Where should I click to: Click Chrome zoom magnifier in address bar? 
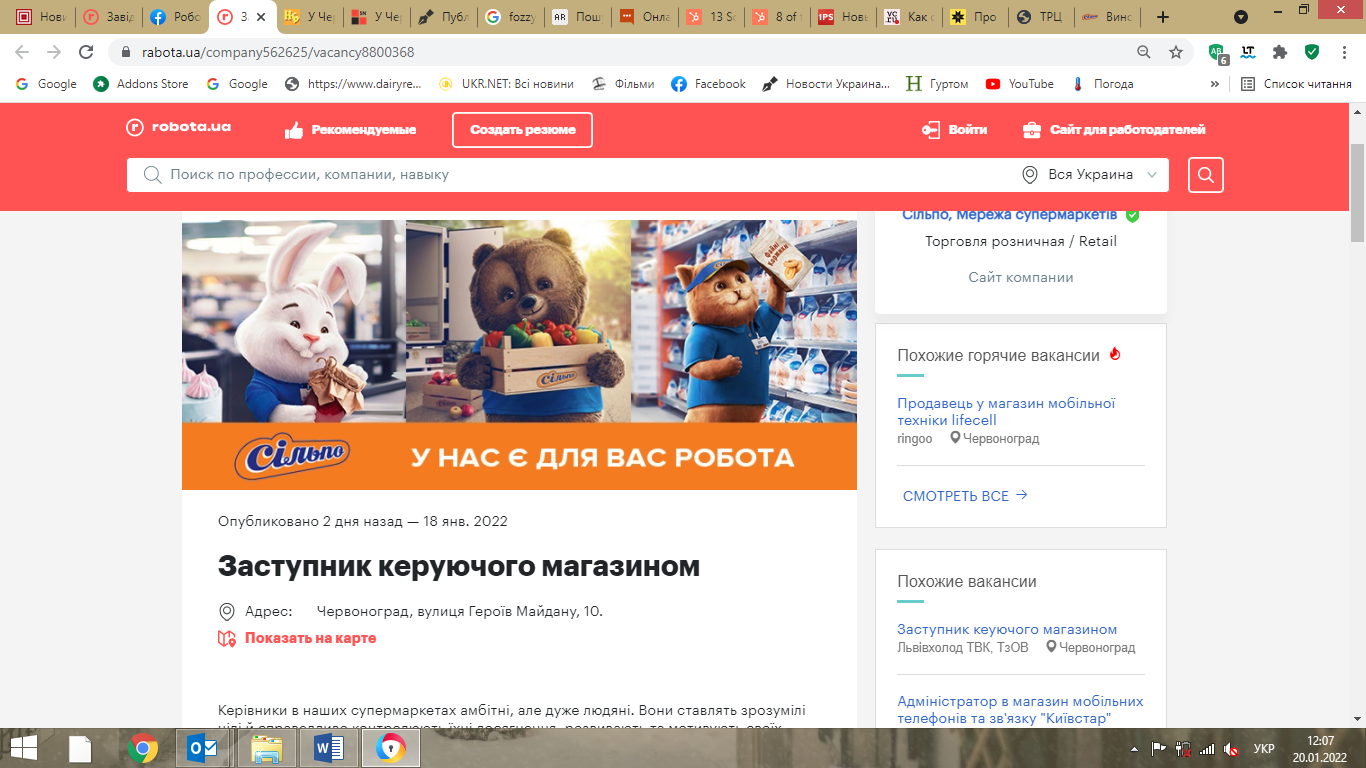1144,52
